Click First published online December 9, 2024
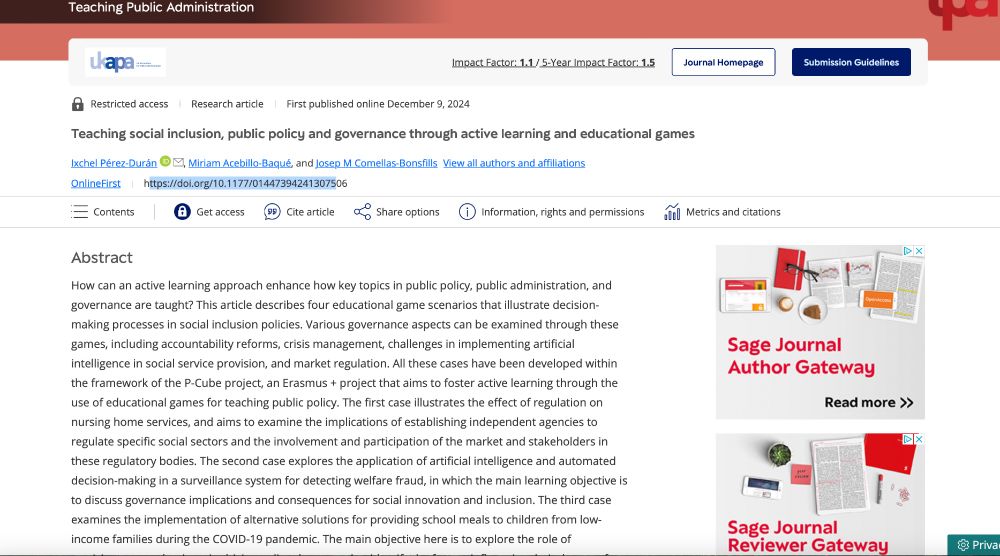Viewport: 1000px width, 556px height. (x=378, y=104)
